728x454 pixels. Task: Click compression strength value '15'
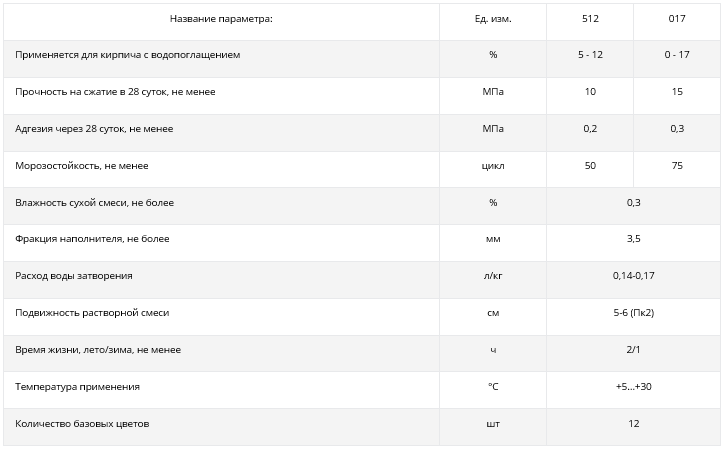click(677, 92)
